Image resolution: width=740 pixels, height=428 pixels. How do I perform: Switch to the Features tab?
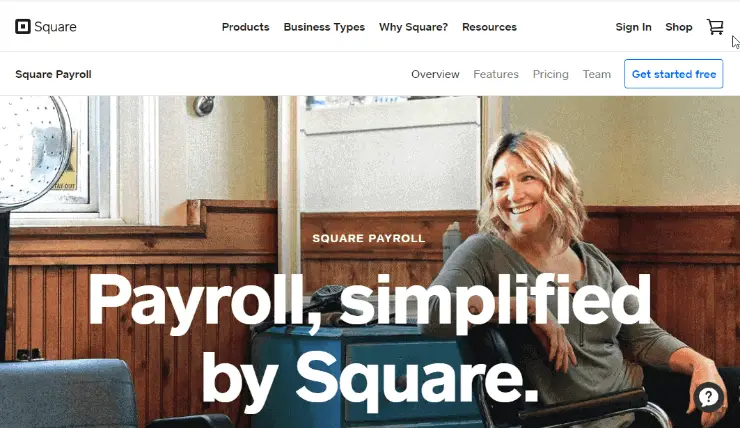pyautogui.click(x=496, y=74)
